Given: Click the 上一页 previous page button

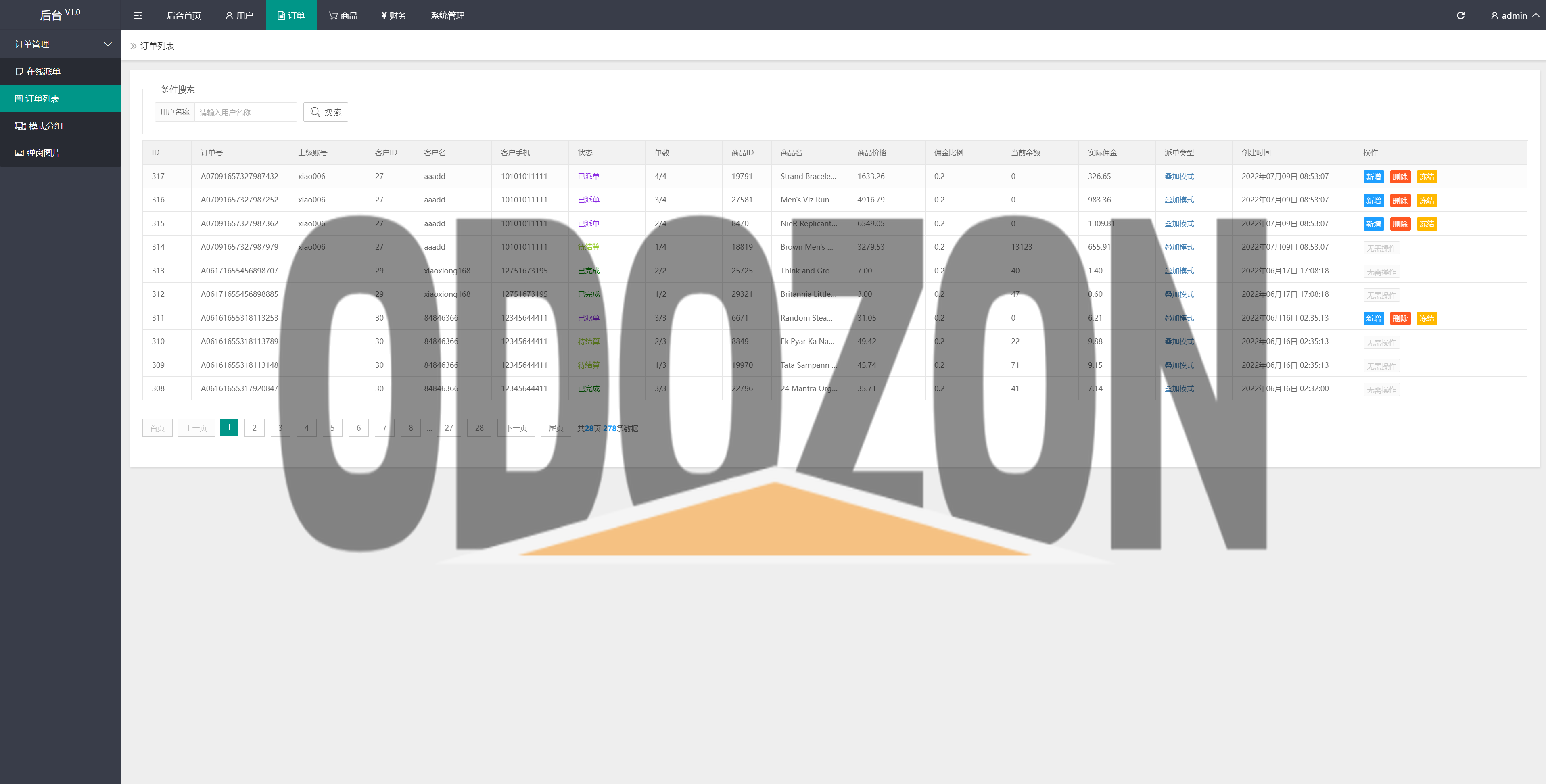Looking at the screenshot, I should coord(196,427).
